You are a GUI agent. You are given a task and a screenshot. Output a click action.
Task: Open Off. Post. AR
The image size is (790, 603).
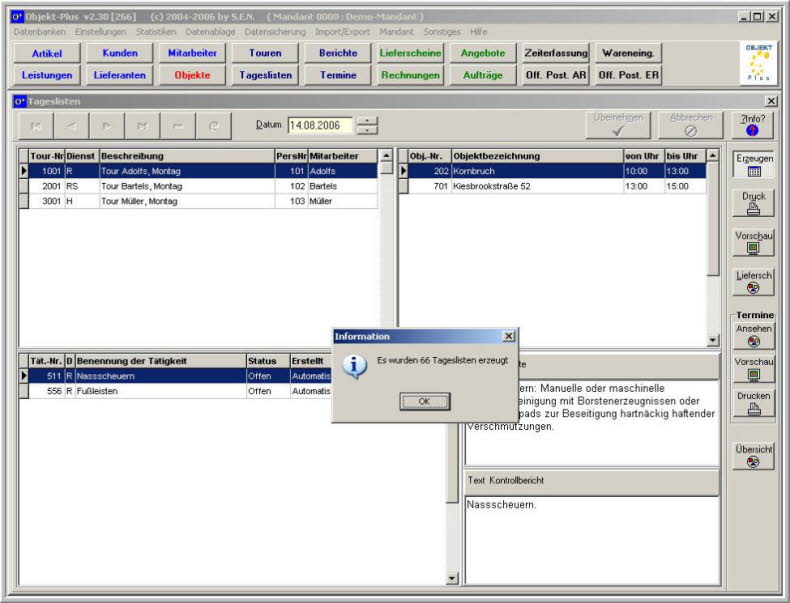click(x=556, y=75)
